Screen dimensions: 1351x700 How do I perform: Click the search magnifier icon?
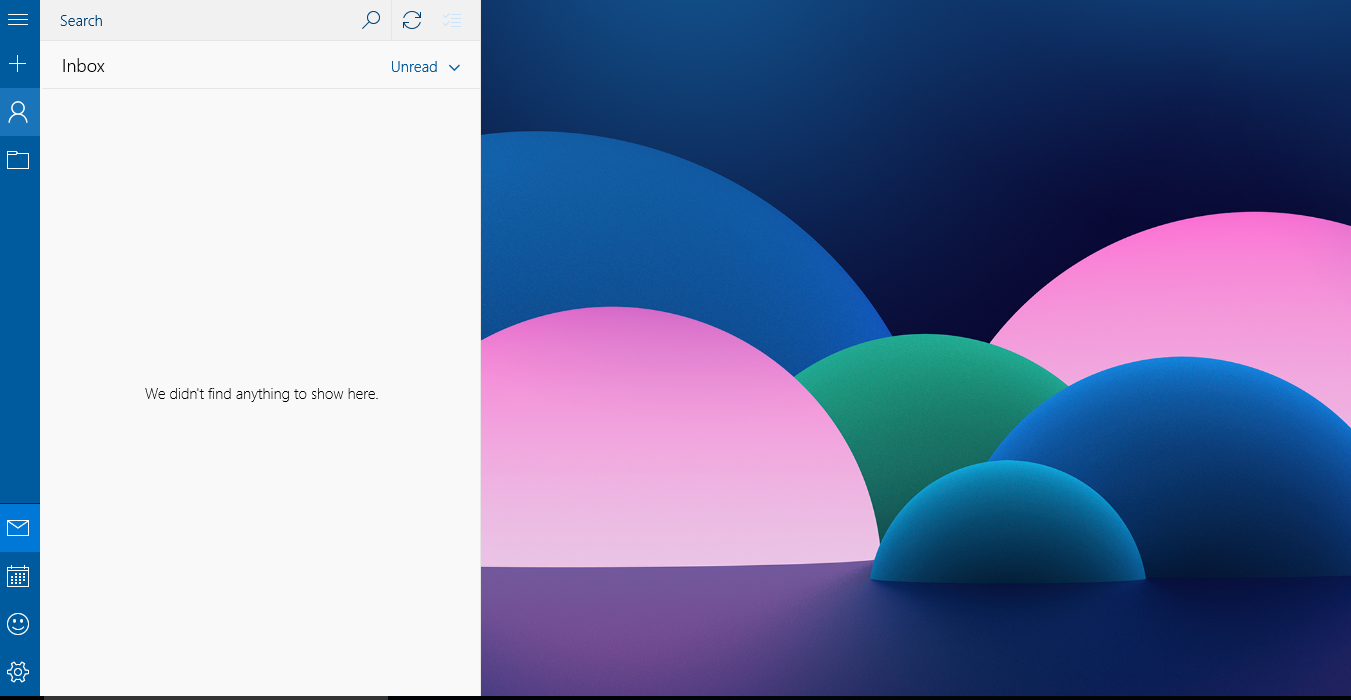click(x=371, y=20)
